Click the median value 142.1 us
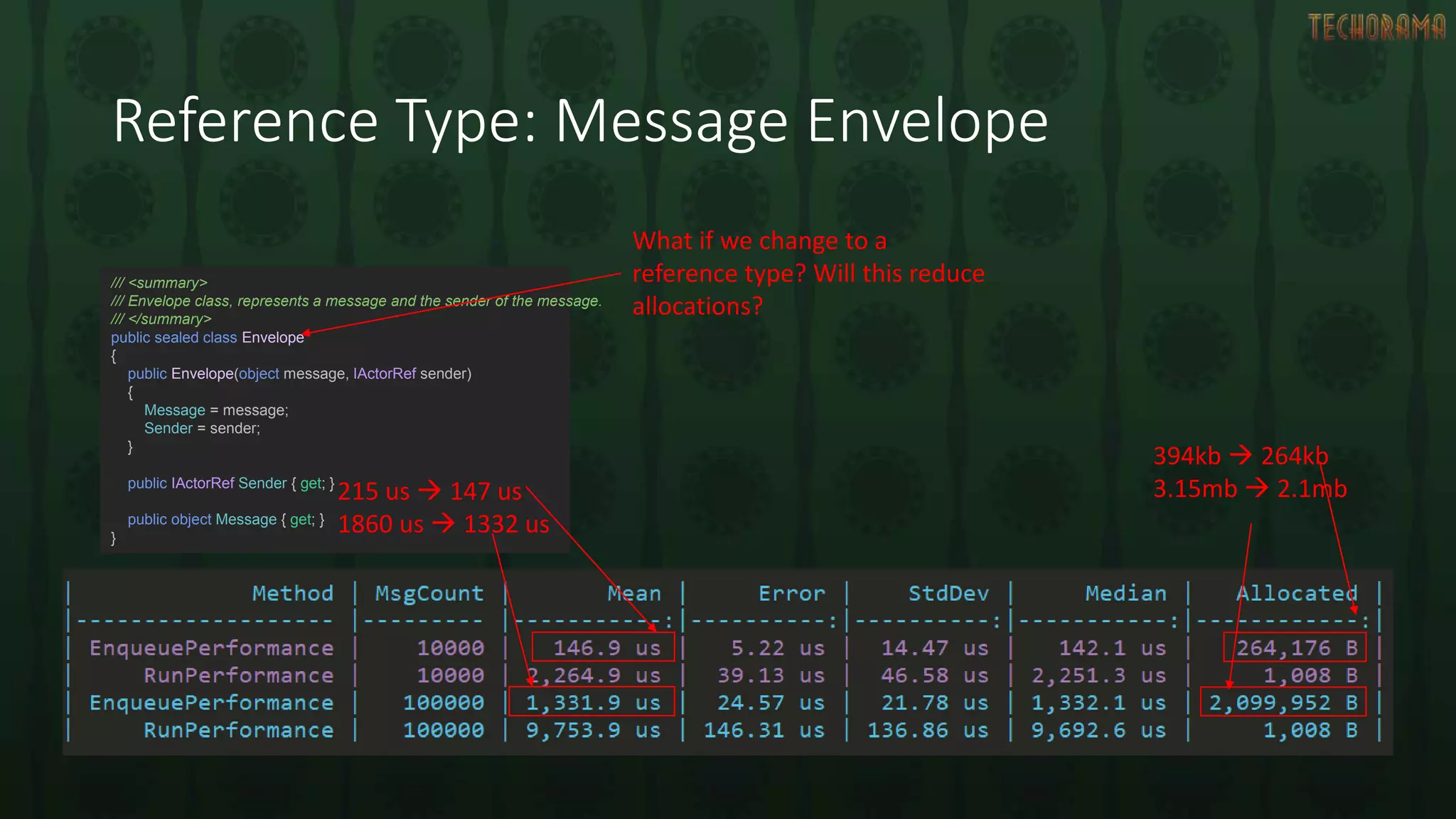1456x819 pixels. pyautogui.click(x=1113, y=648)
